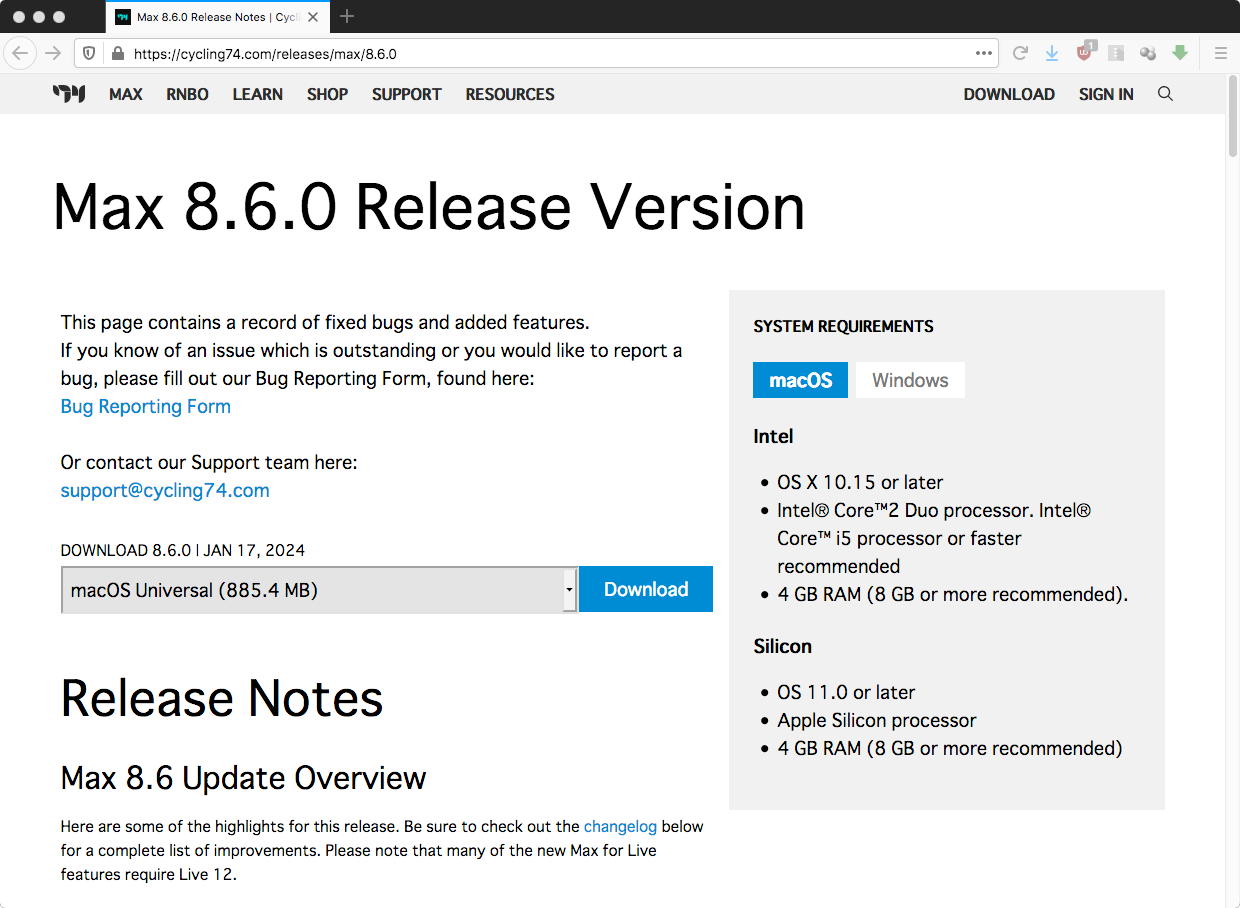Click the 'OS X 10.15 or later' item
Screen dimensions: 1240x908
click(860, 482)
